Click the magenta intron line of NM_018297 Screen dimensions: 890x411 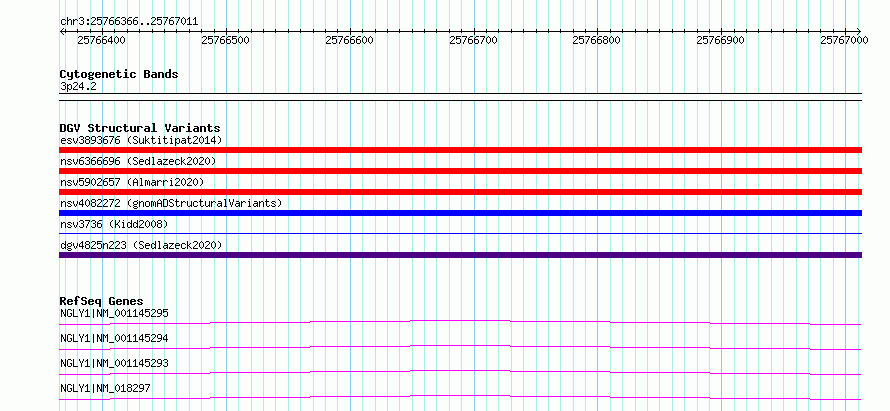[460, 397]
